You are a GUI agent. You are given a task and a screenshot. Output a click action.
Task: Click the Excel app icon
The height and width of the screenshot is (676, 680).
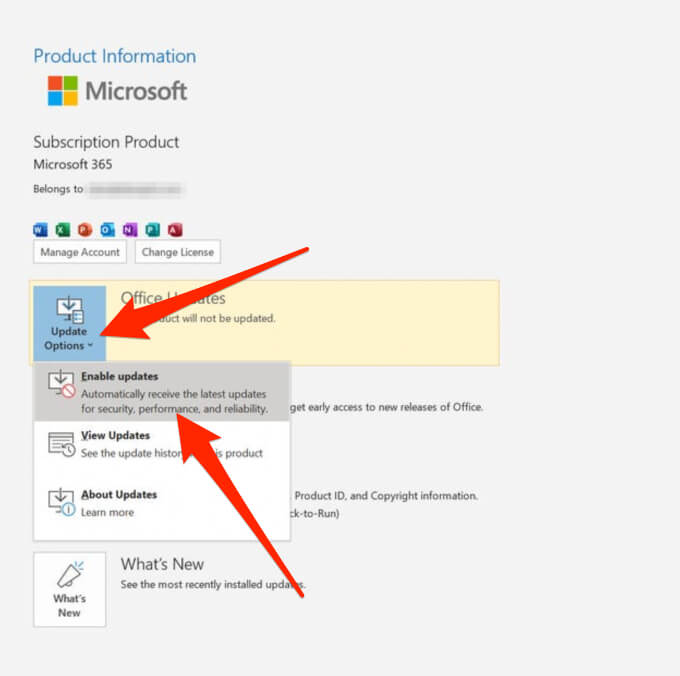click(x=63, y=229)
